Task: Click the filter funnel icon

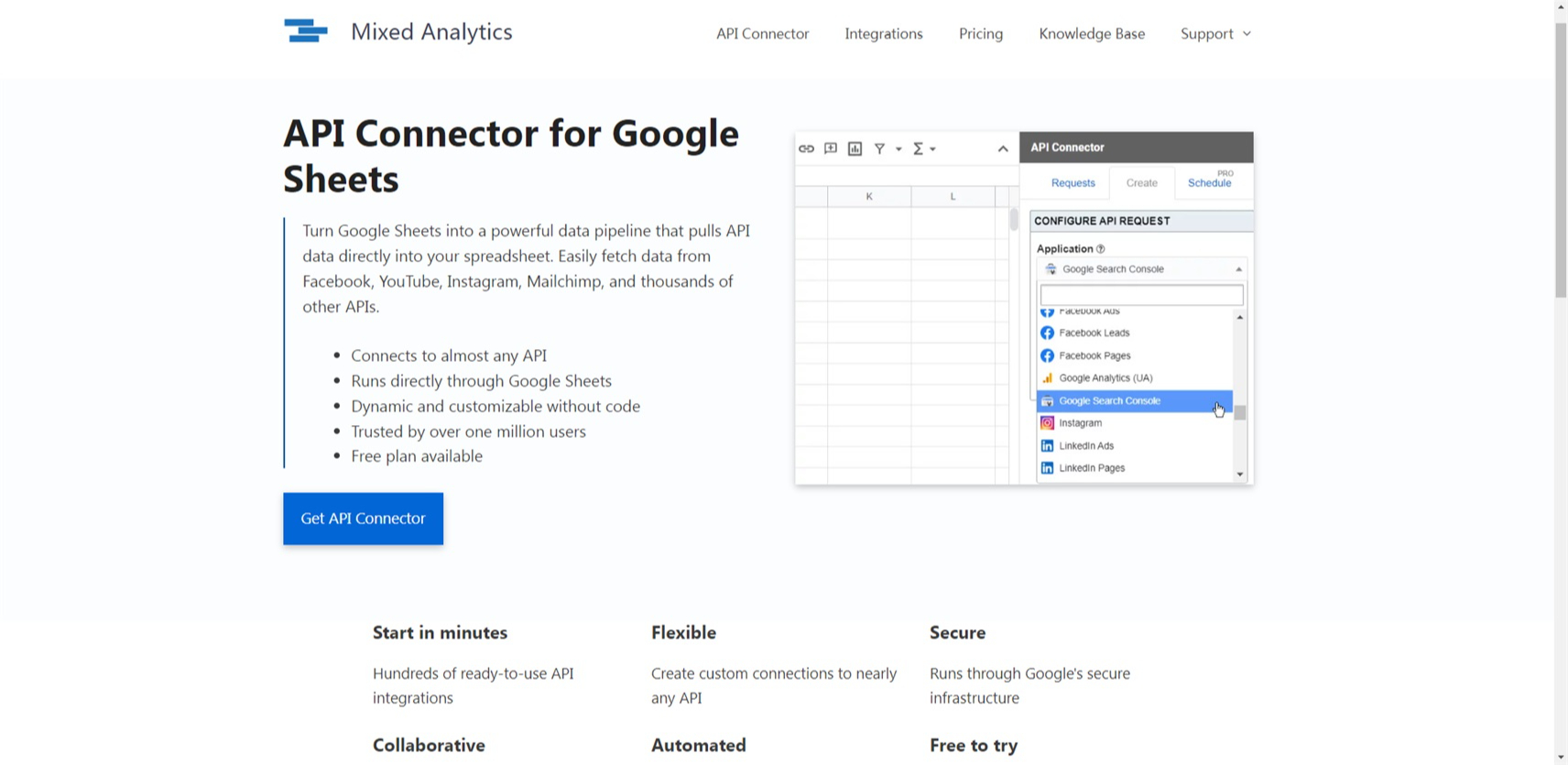Action: point(879,148)
